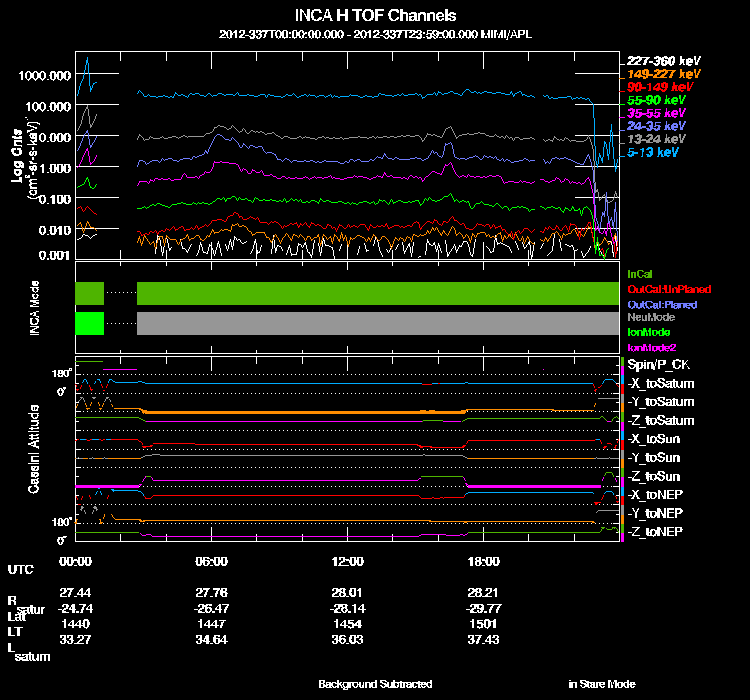
Task: Select the magenta 35-55 keV legend label
Action: click(655, 114)
